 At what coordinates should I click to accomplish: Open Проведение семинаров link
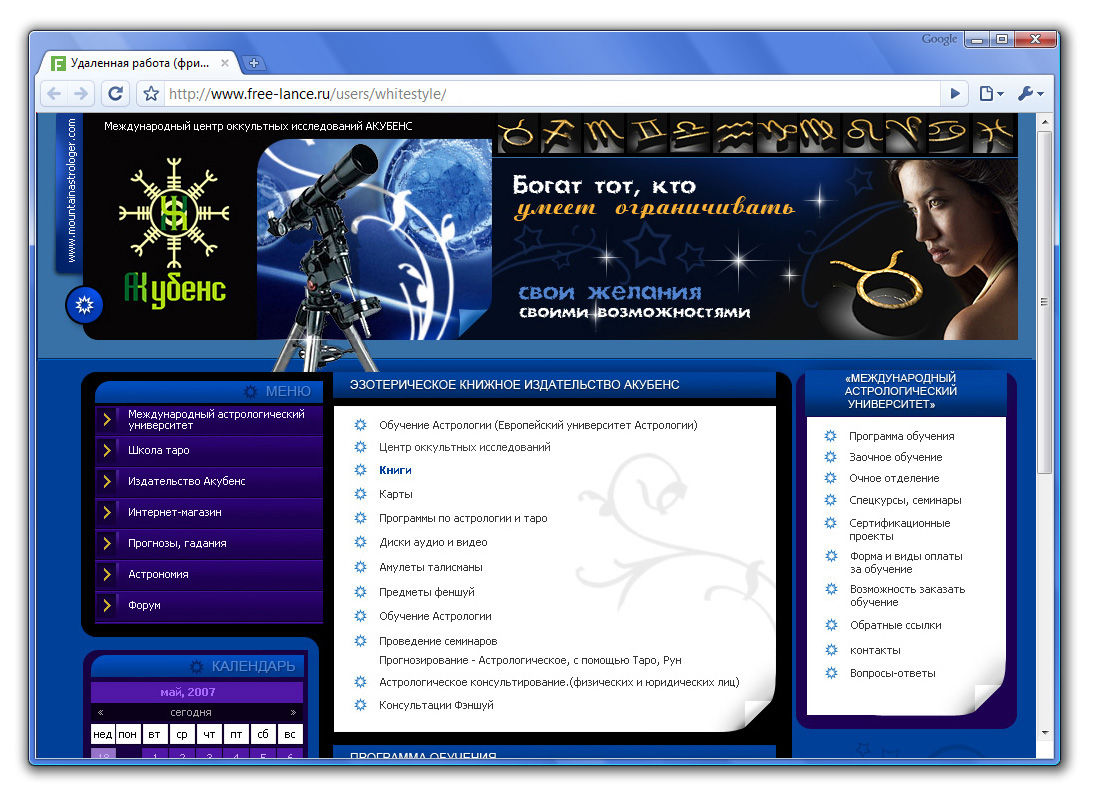tap(438, 641)
